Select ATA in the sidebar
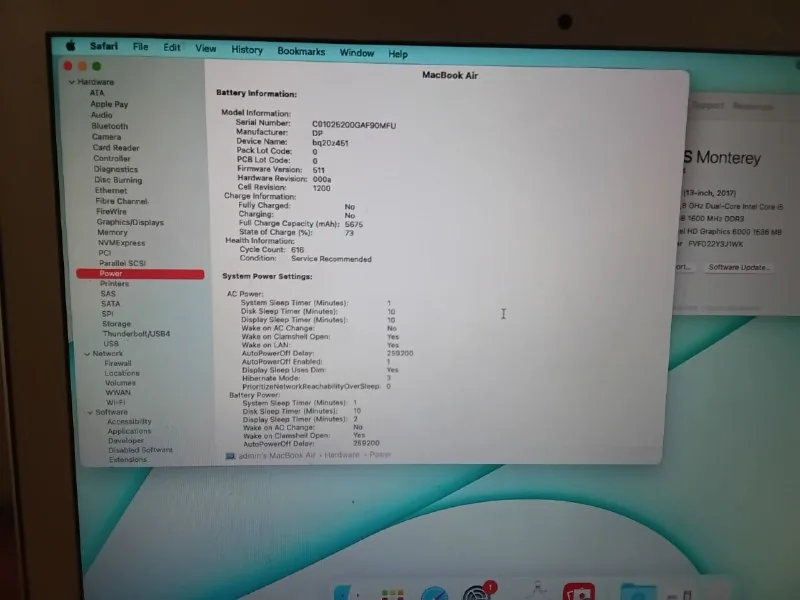800x600 pixels. click(x=97, y=93)
